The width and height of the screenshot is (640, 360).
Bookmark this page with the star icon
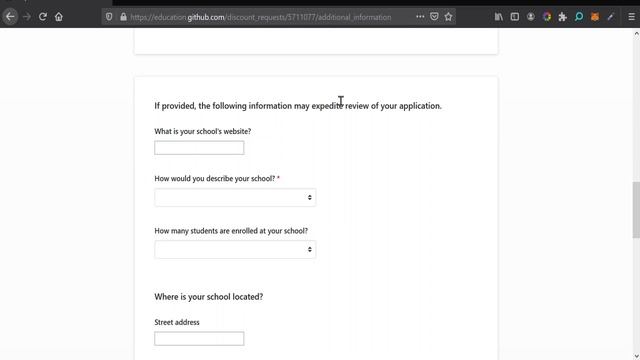449,17
